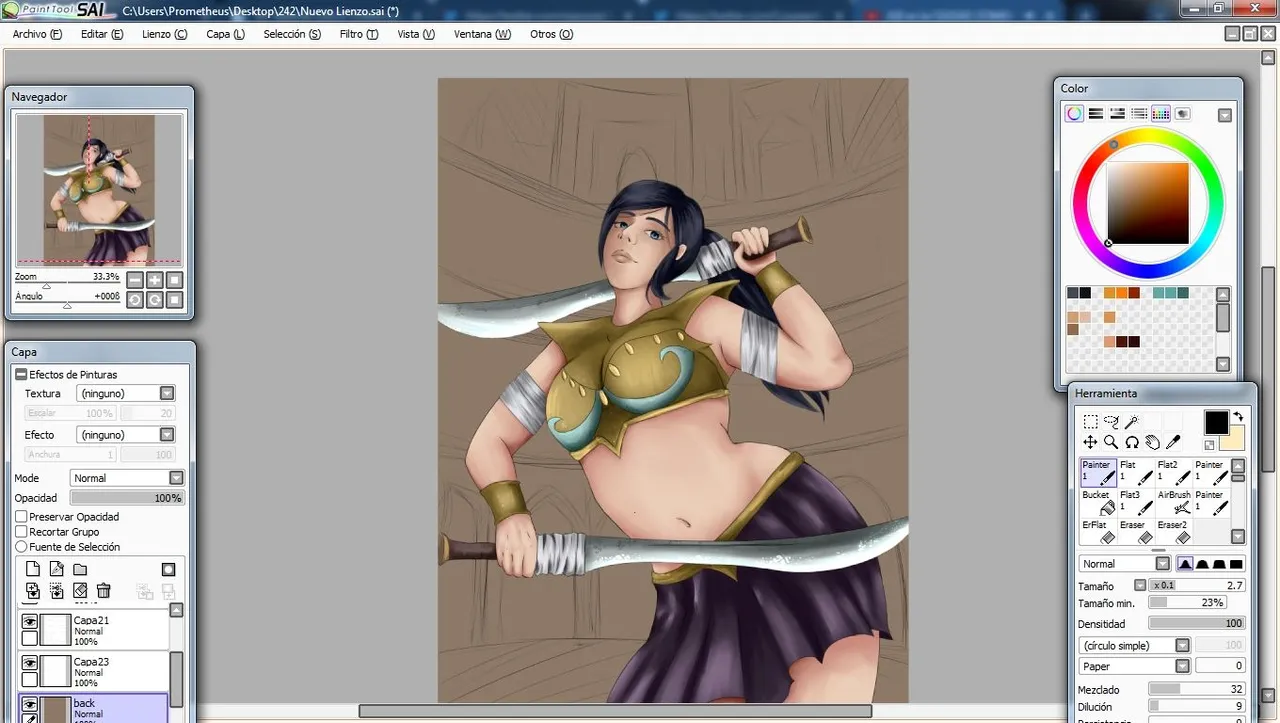1280x723 pixels.
Task: Open the Vista menu
Action: click(416, 34)
